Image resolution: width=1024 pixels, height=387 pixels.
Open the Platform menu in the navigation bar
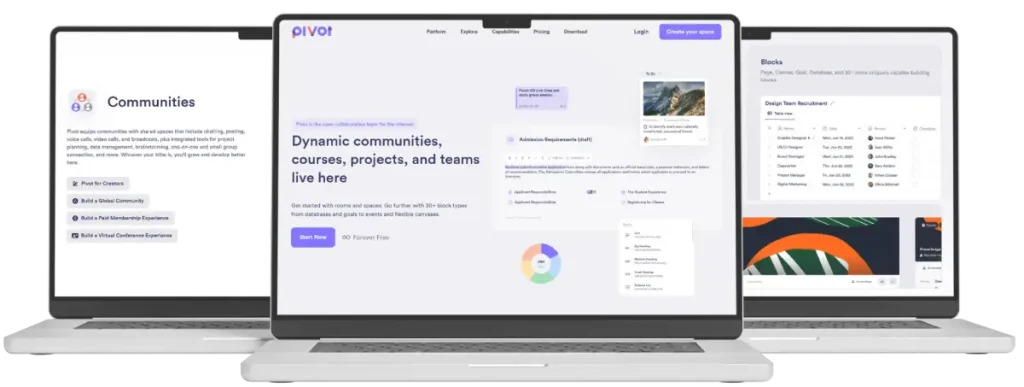pos(436,31)
